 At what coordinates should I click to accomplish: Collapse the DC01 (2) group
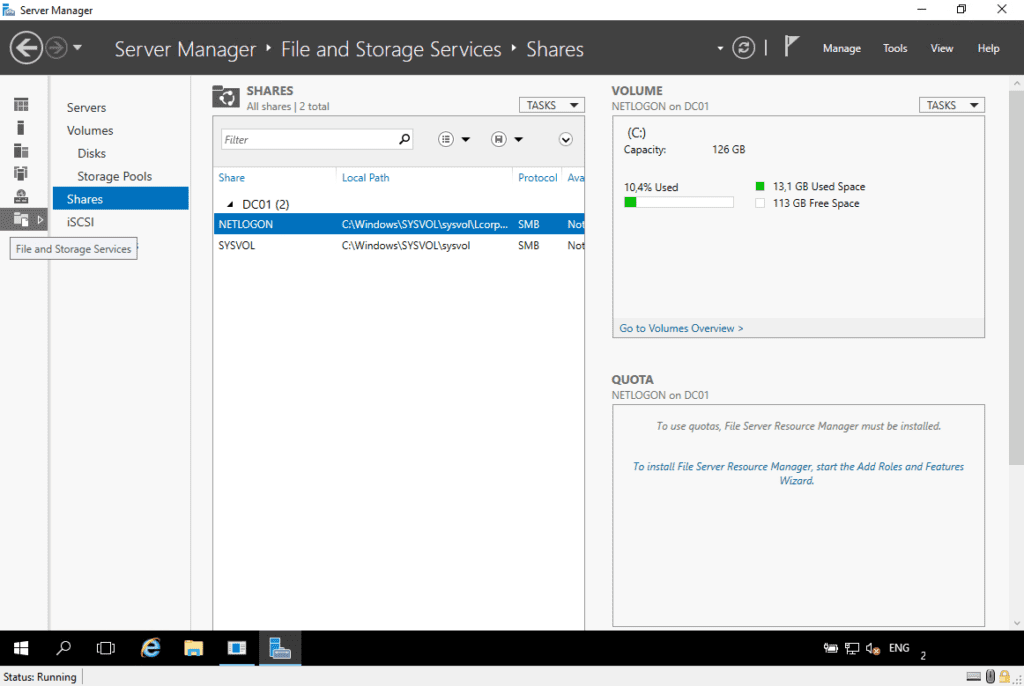point(230,204)
